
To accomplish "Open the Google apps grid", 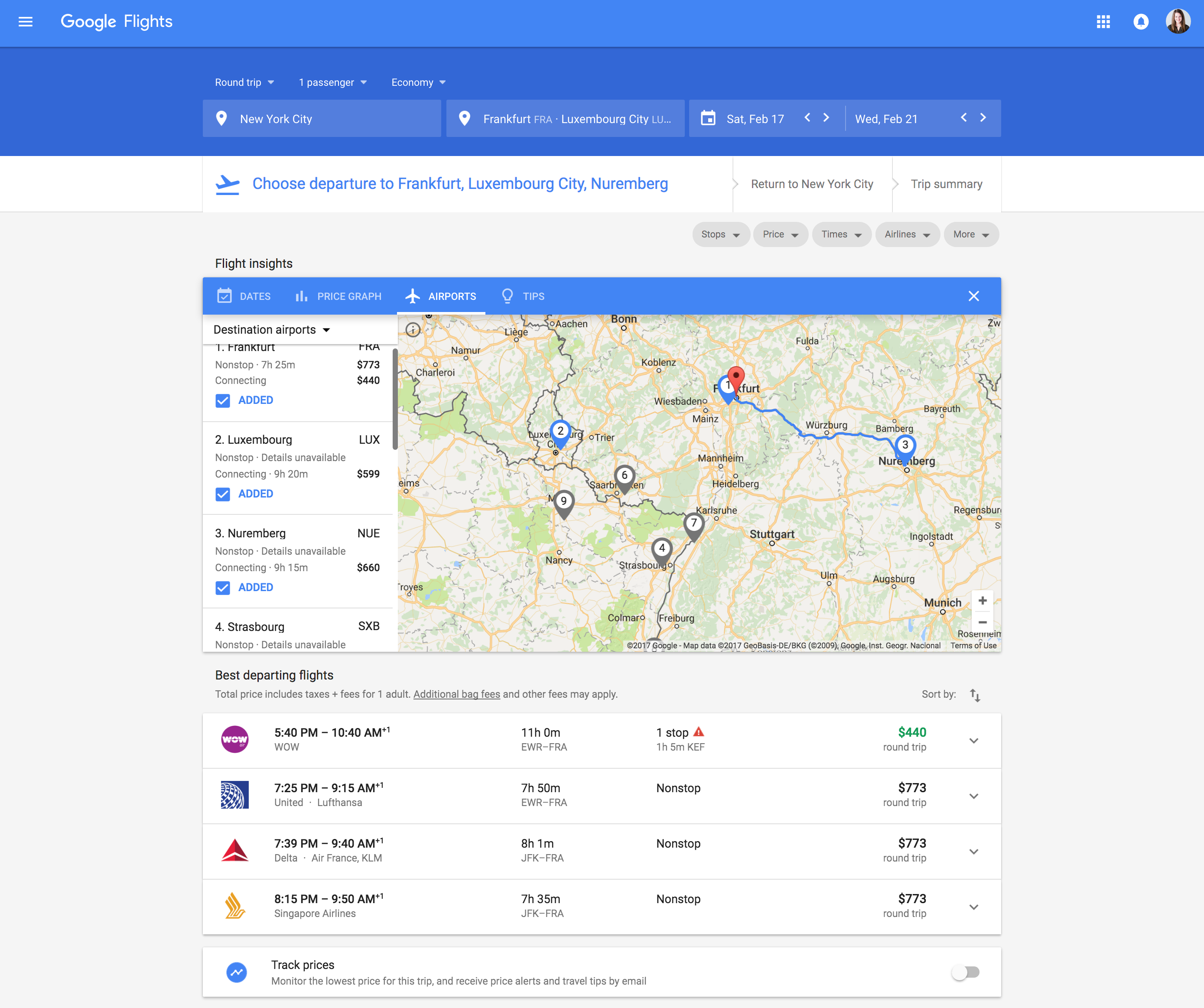I will (x=1103, y=22).
